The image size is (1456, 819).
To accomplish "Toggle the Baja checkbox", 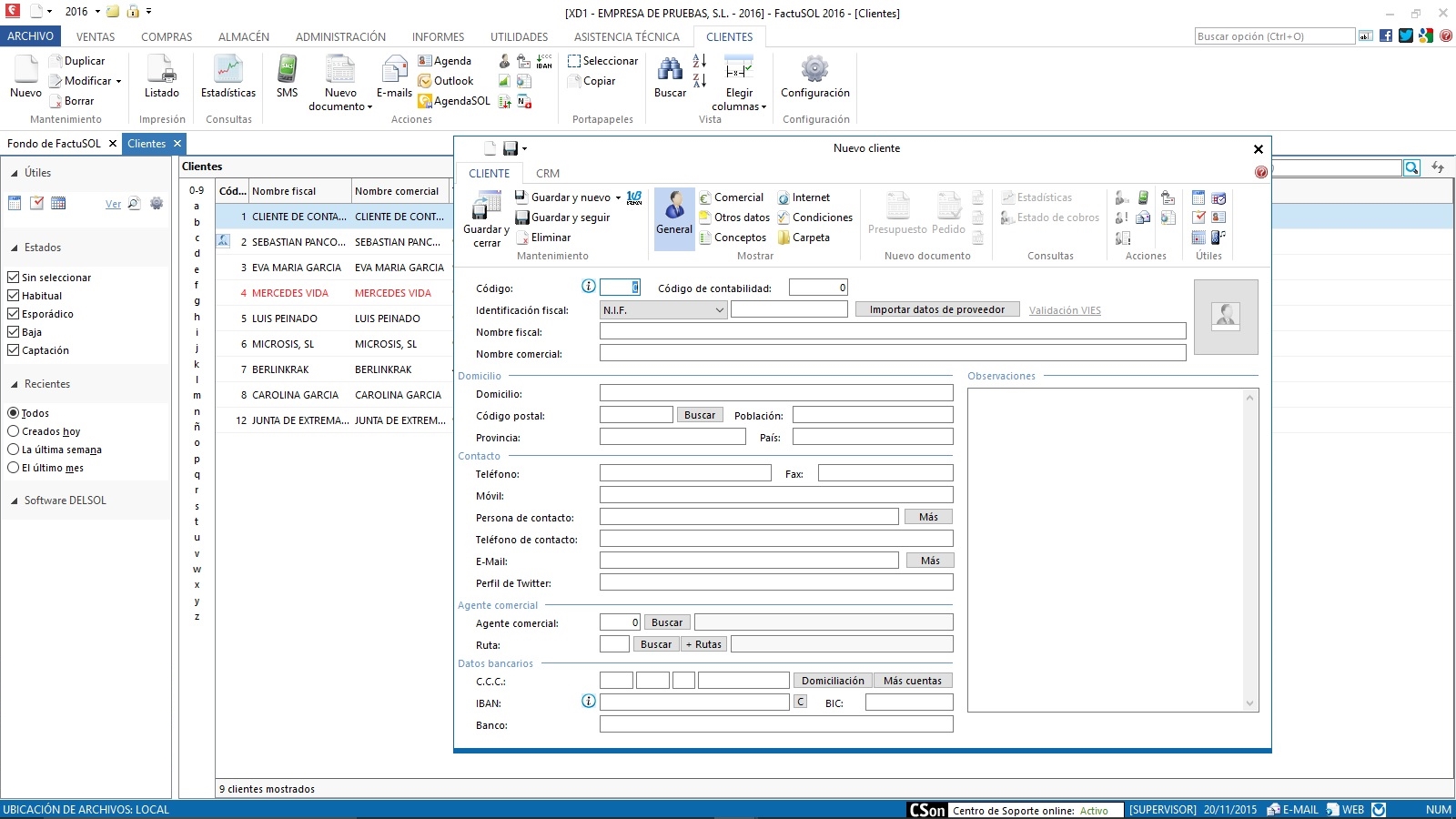I will tap(14, 332).
